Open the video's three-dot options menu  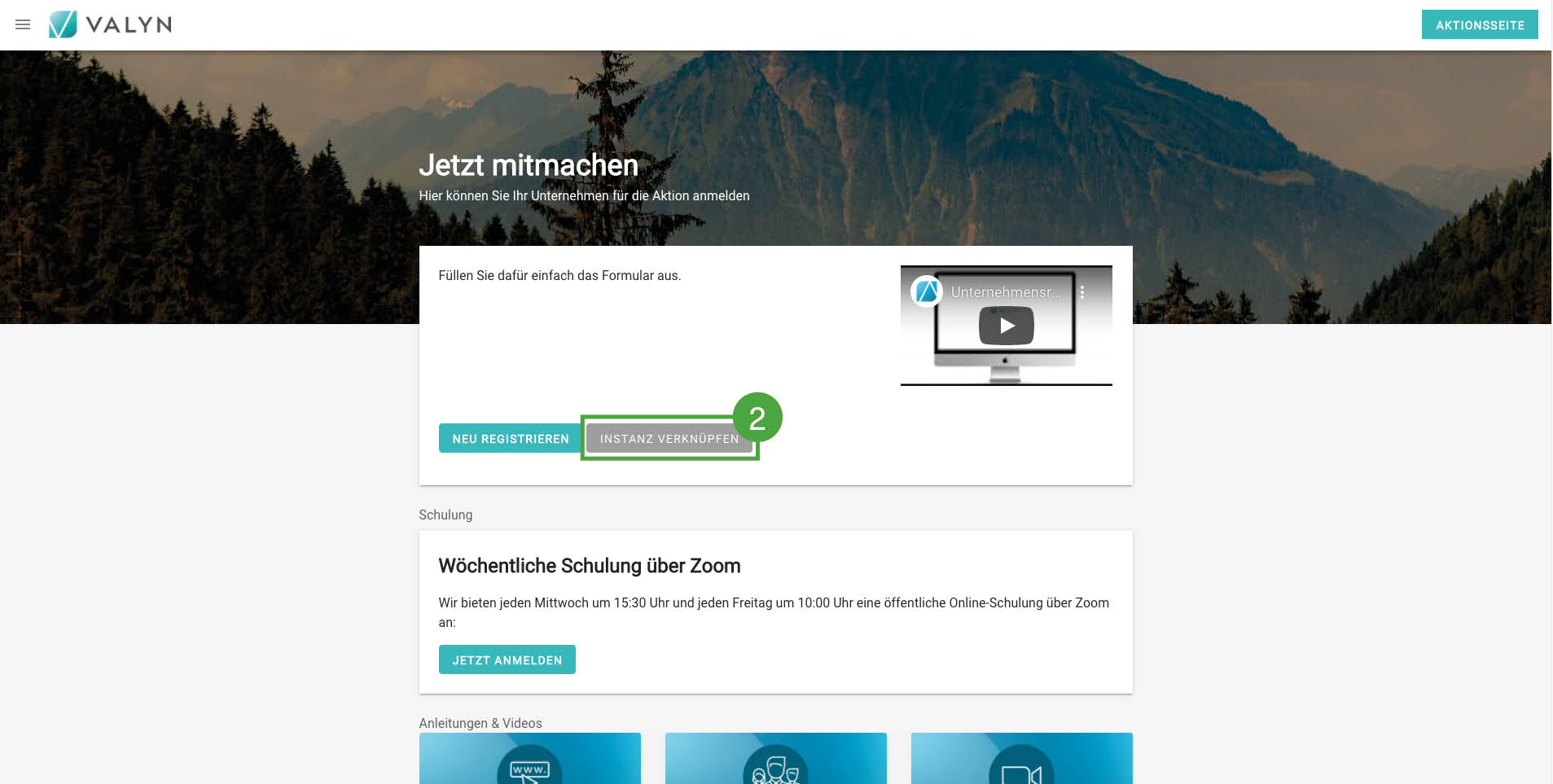(x=1081, y=291)
